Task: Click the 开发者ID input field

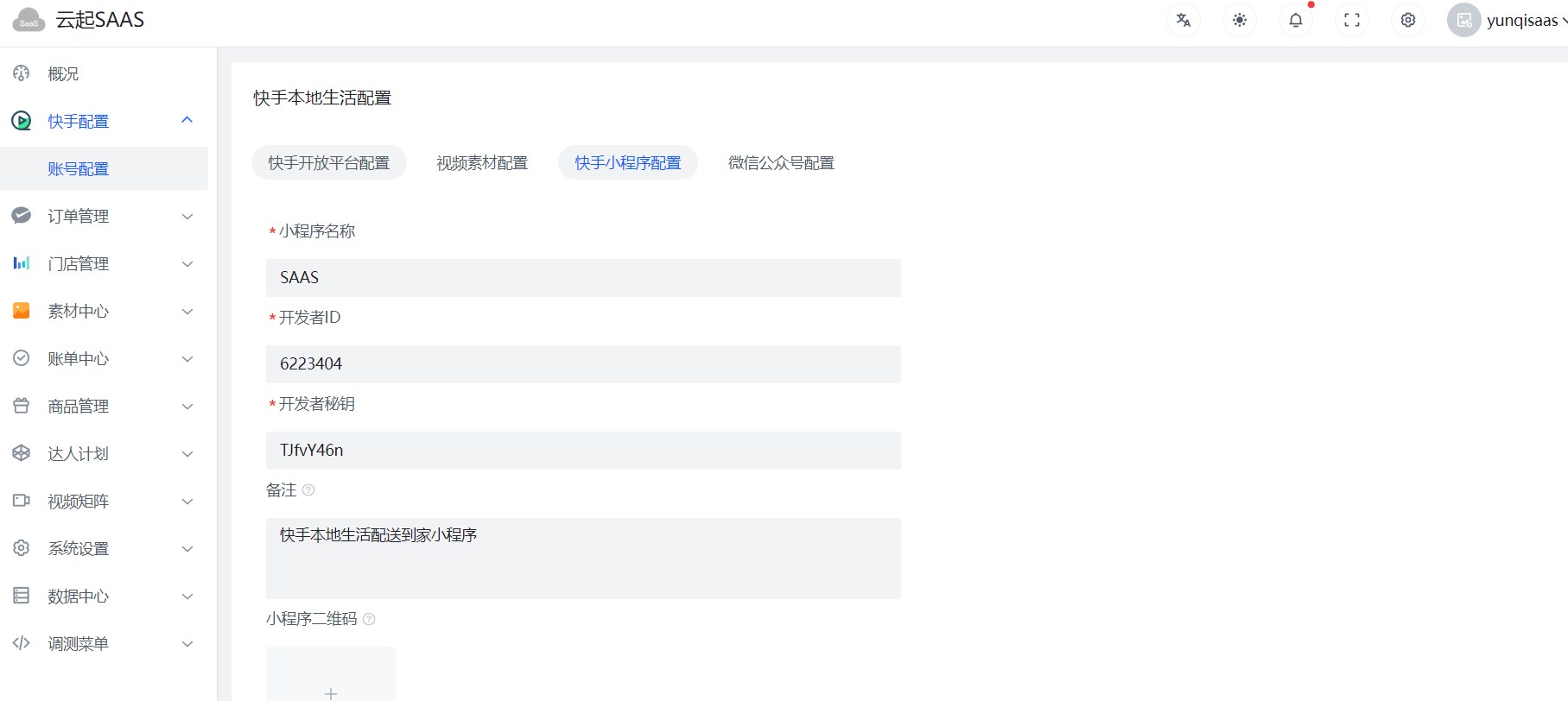Action: [x=583, y=364]
